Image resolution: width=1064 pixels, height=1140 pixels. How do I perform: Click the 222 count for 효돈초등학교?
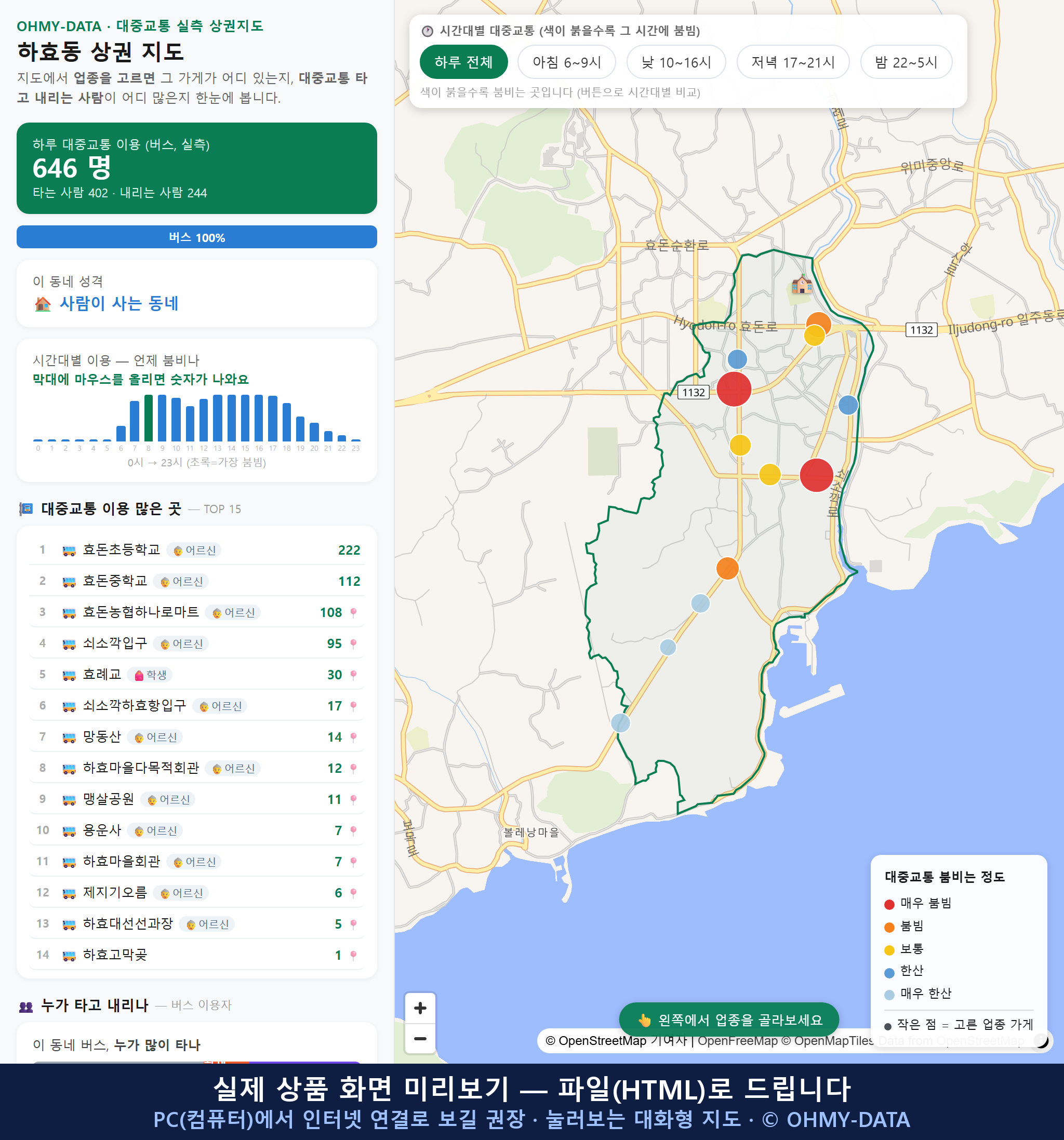(x=349, y=551)
